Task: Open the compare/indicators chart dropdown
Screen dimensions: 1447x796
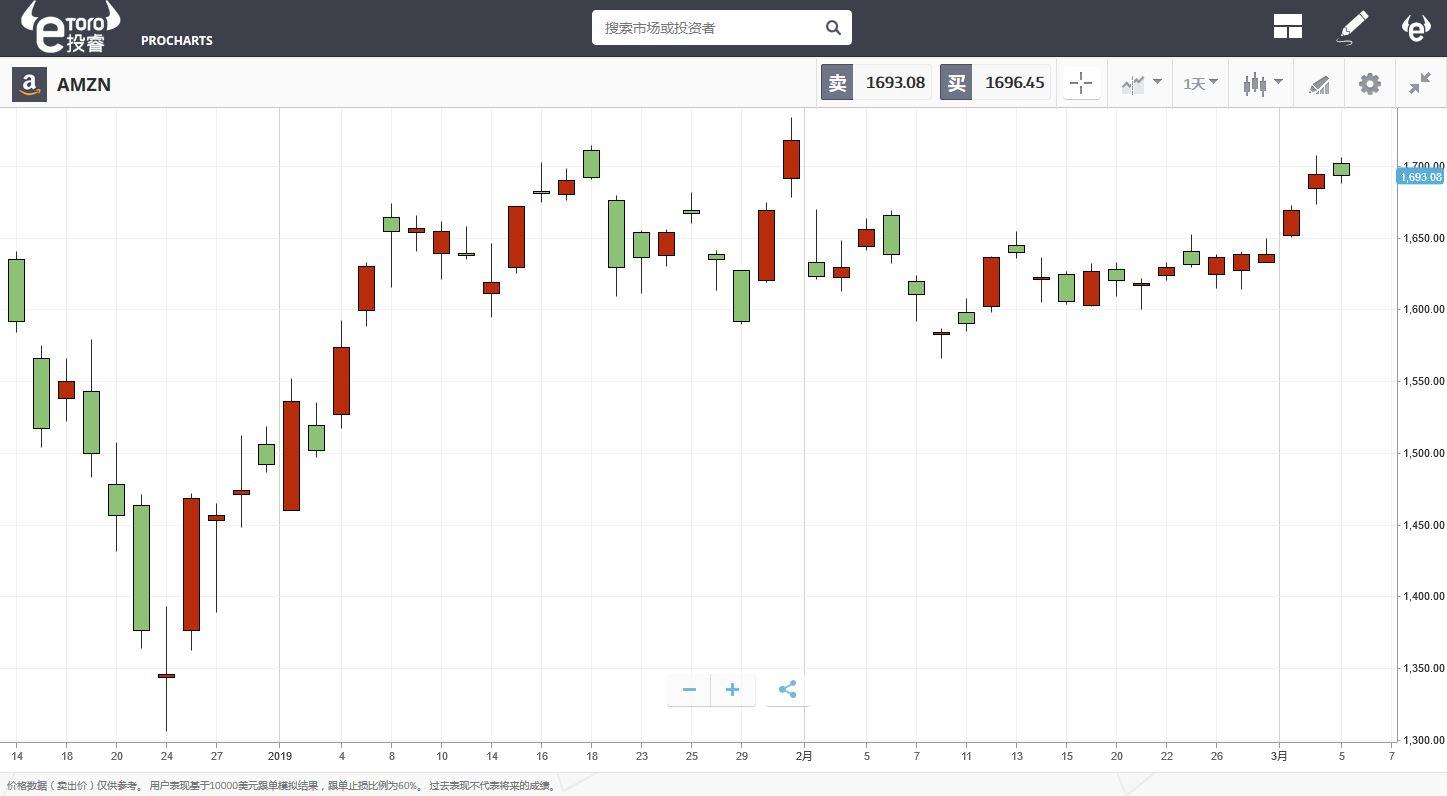Action: [1140, 84]
